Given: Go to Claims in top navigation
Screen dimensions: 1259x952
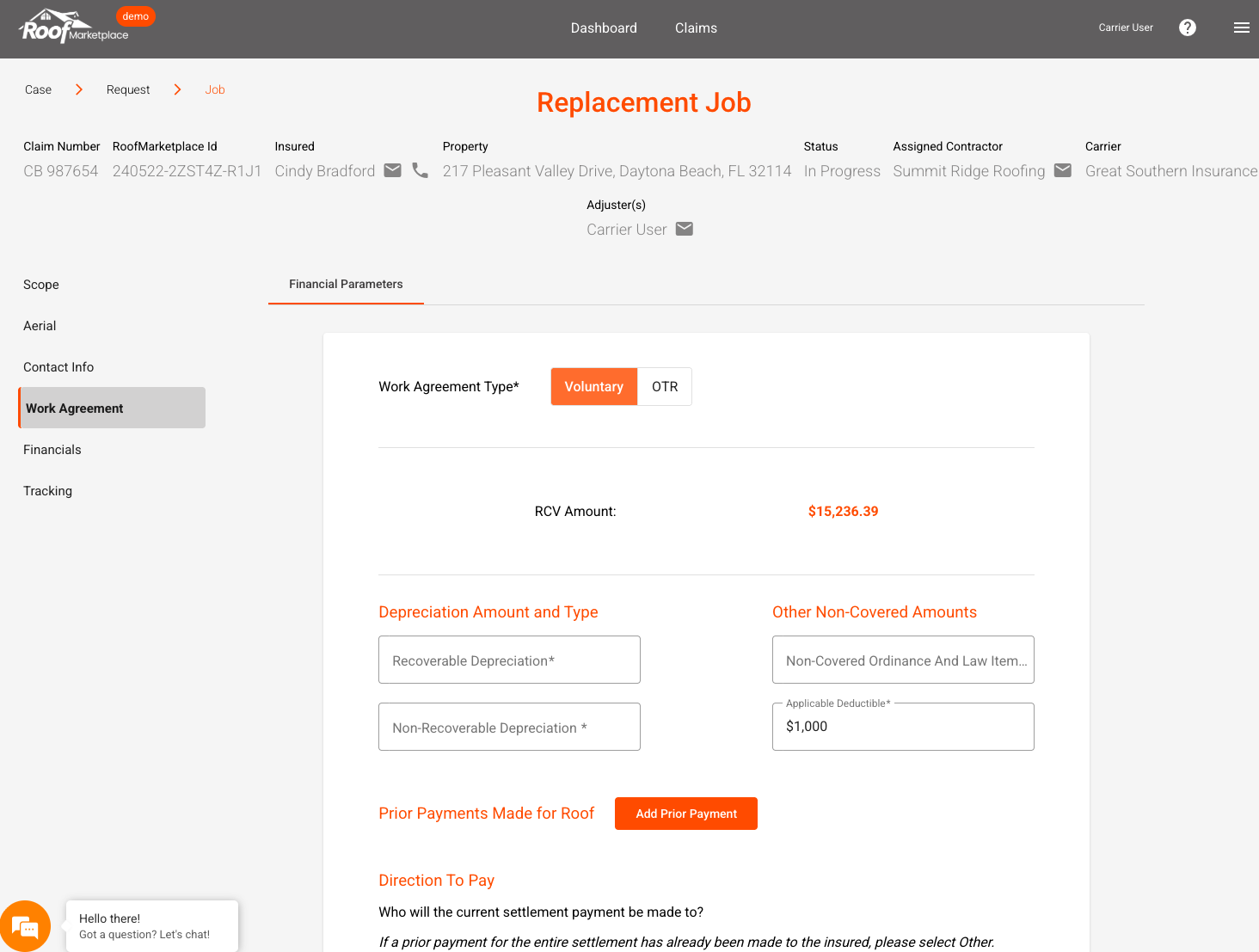Looking at the screenshot, I should (x=696, y=28).
